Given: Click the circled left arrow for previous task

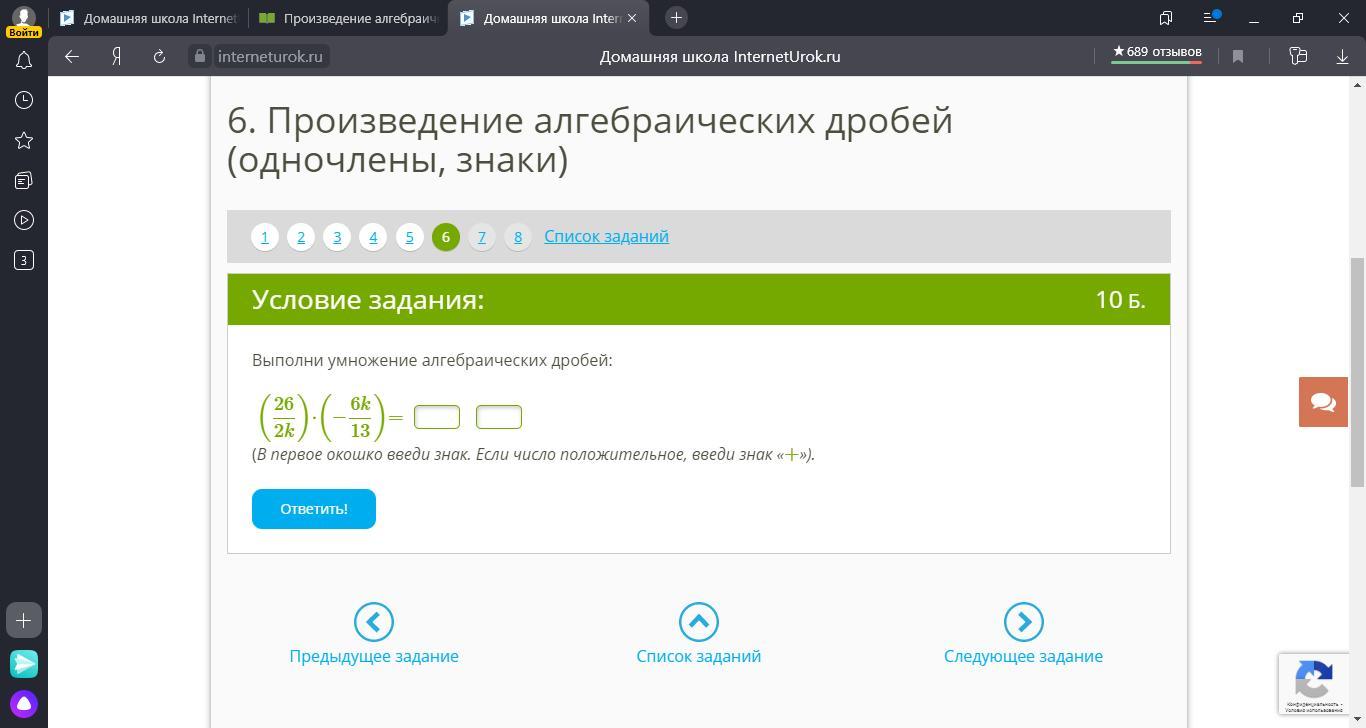Looking at the screenshot, I should click(x=374, y=622).
